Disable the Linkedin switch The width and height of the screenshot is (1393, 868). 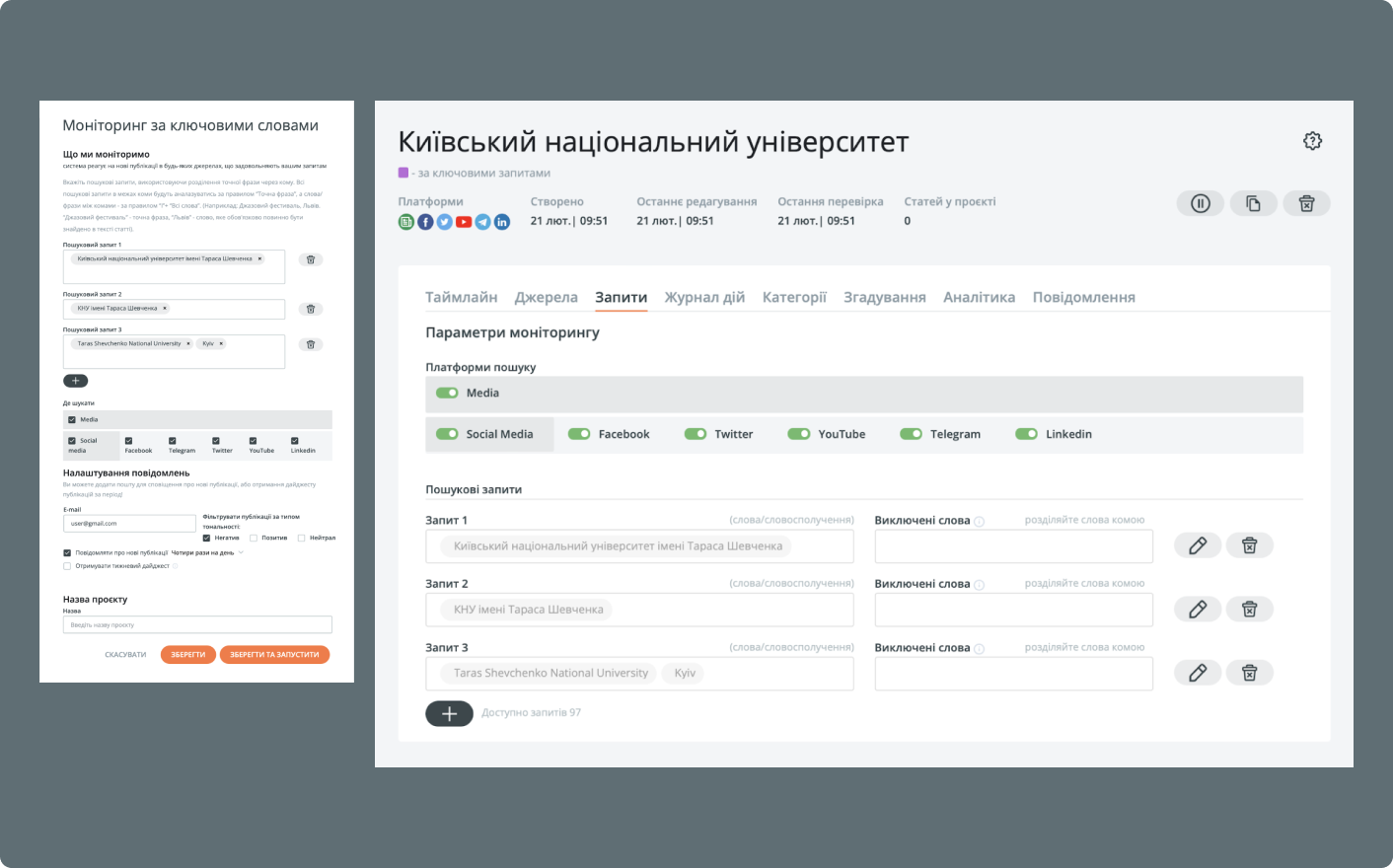[1027, 434]
